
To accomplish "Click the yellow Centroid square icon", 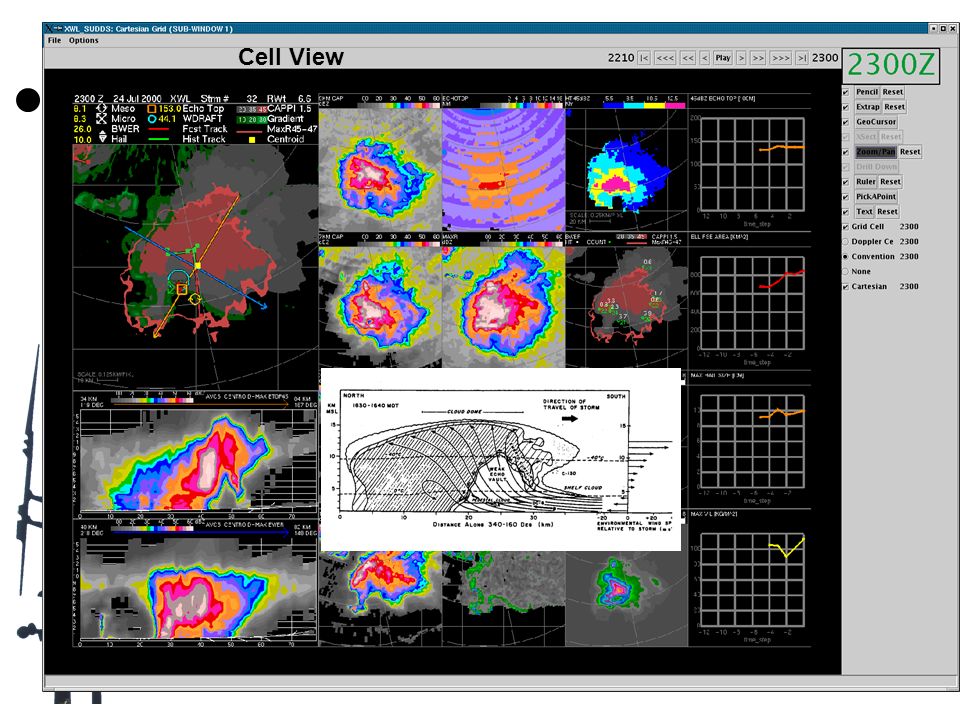I will click(x=252, y=140).
